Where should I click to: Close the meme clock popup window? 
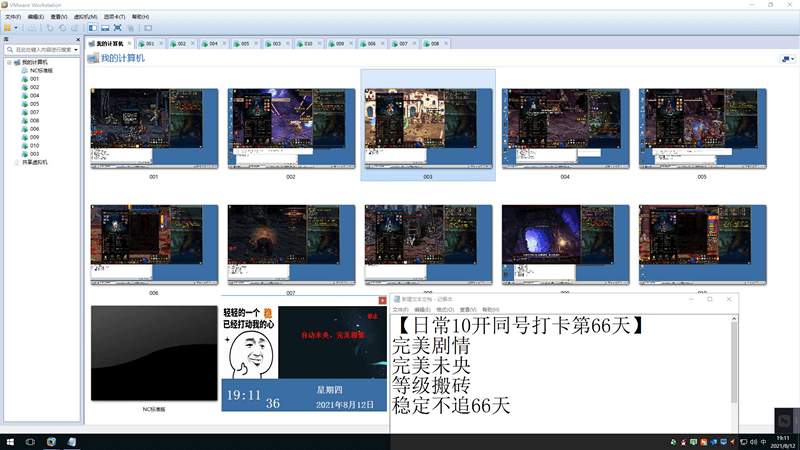coord(383,301)
